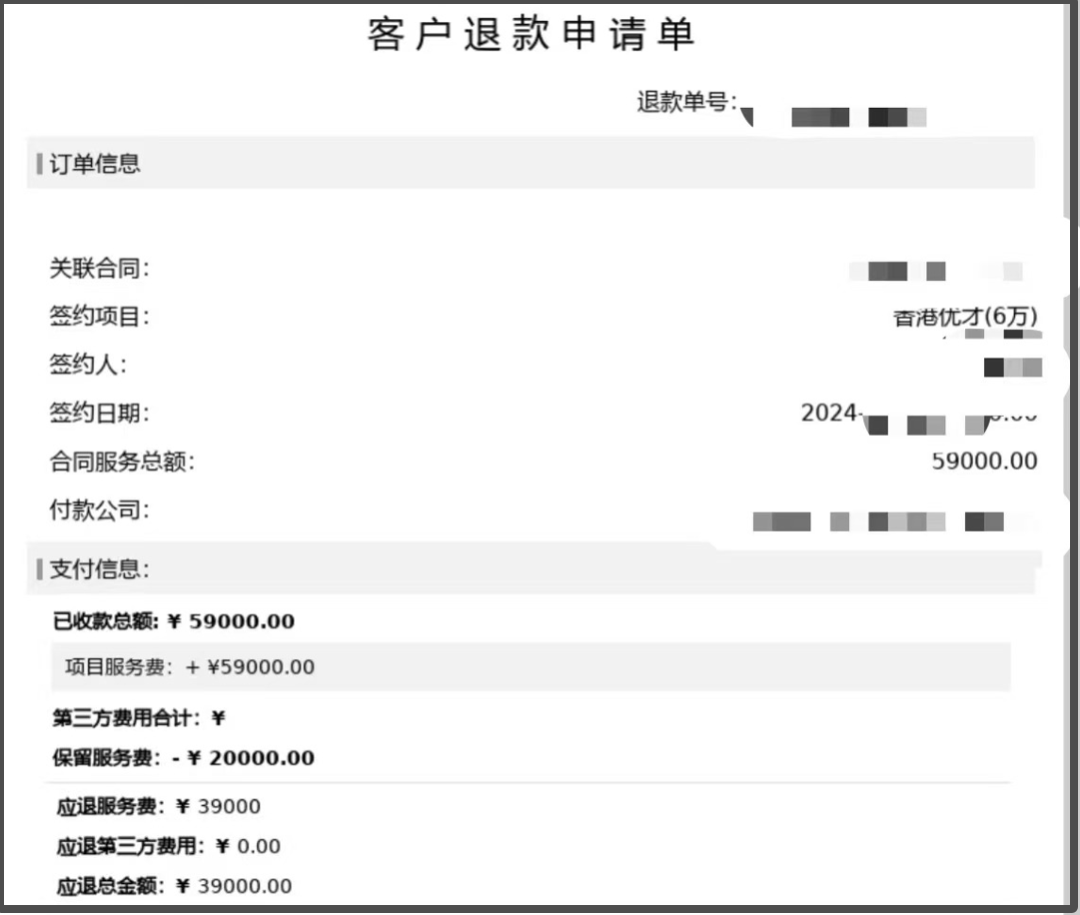Select the 第三方费用合计 line
Screen dimensions: 1080x915
(139, 717)
